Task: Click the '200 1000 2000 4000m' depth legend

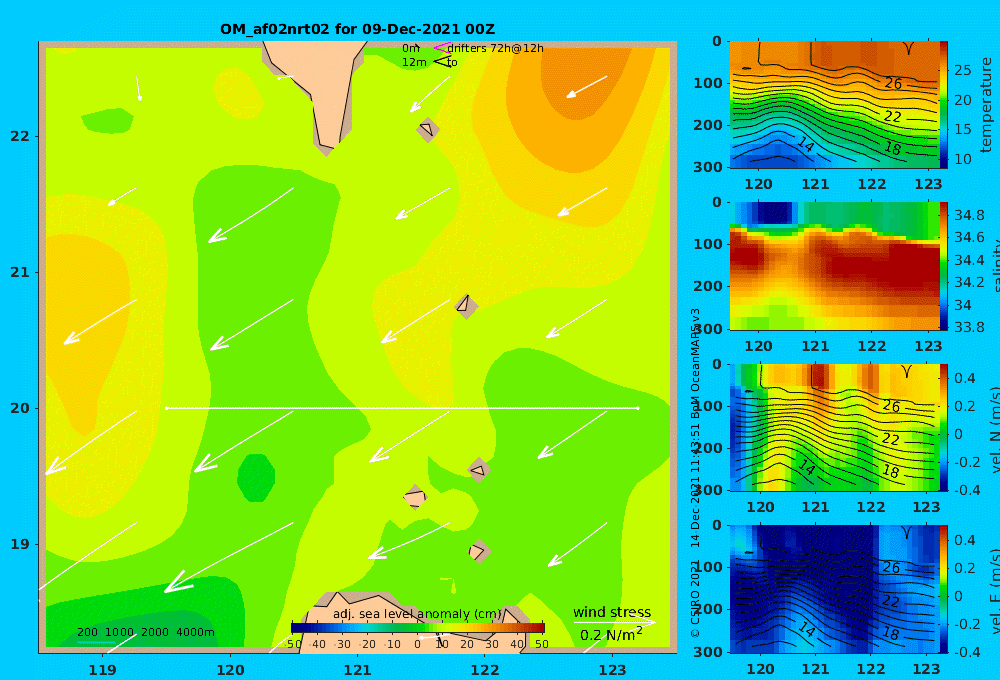Action: point(145,632)
